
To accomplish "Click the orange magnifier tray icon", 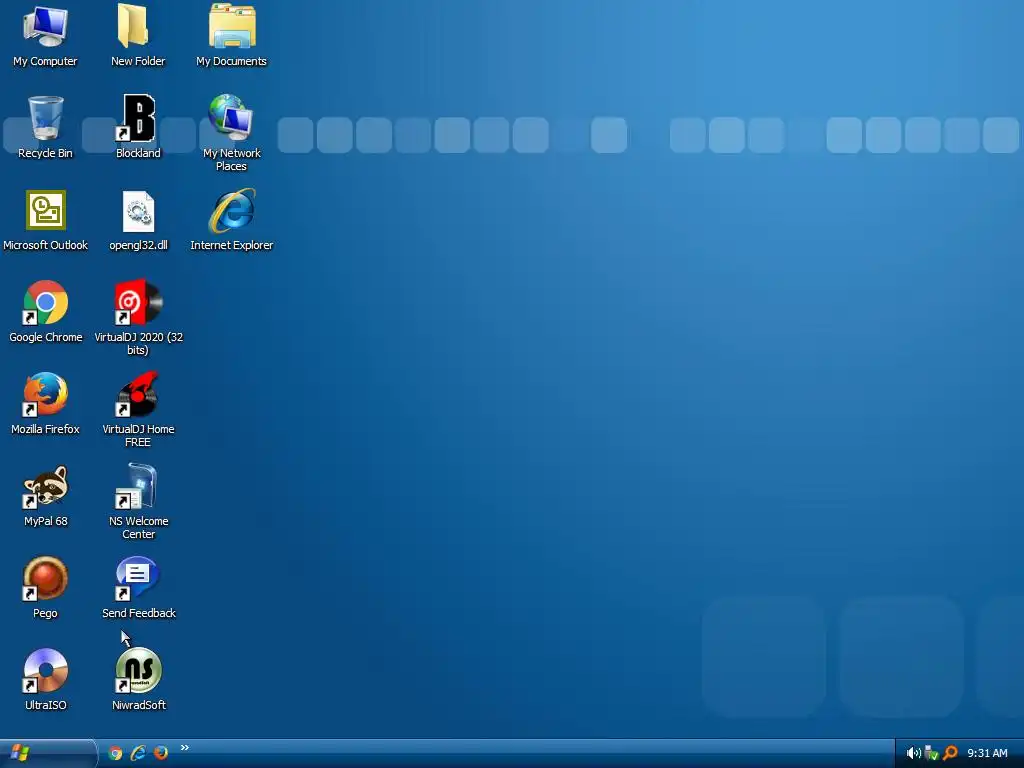I will tap(950, 753).
